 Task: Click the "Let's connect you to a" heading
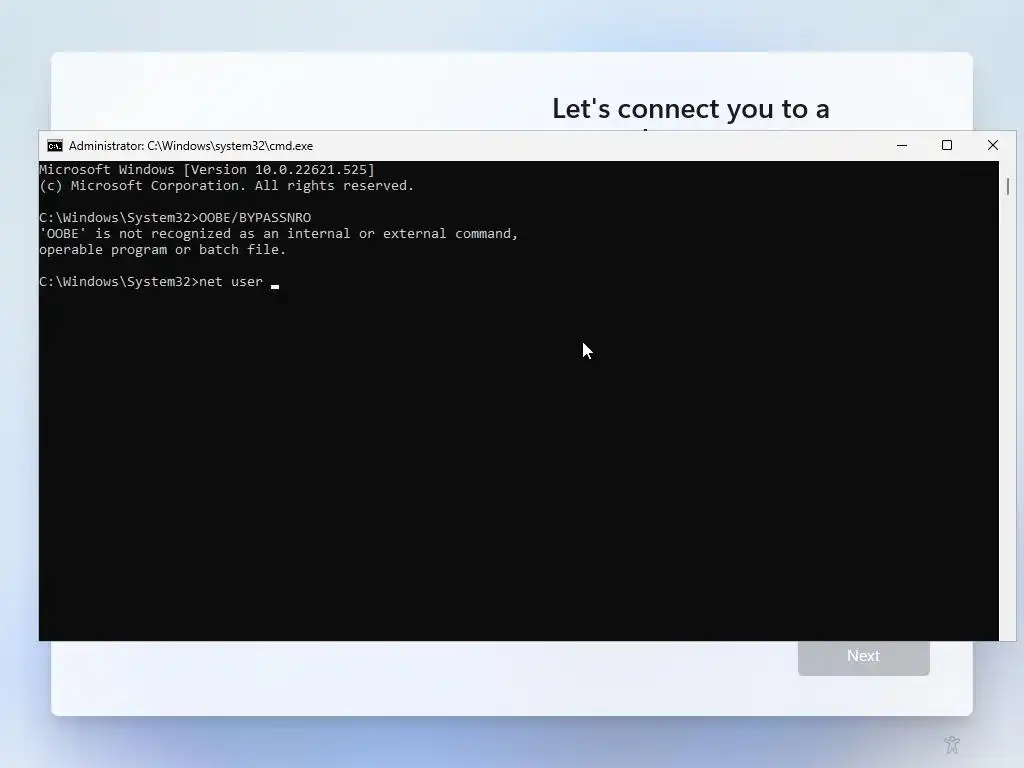click(x=691, y=108)
